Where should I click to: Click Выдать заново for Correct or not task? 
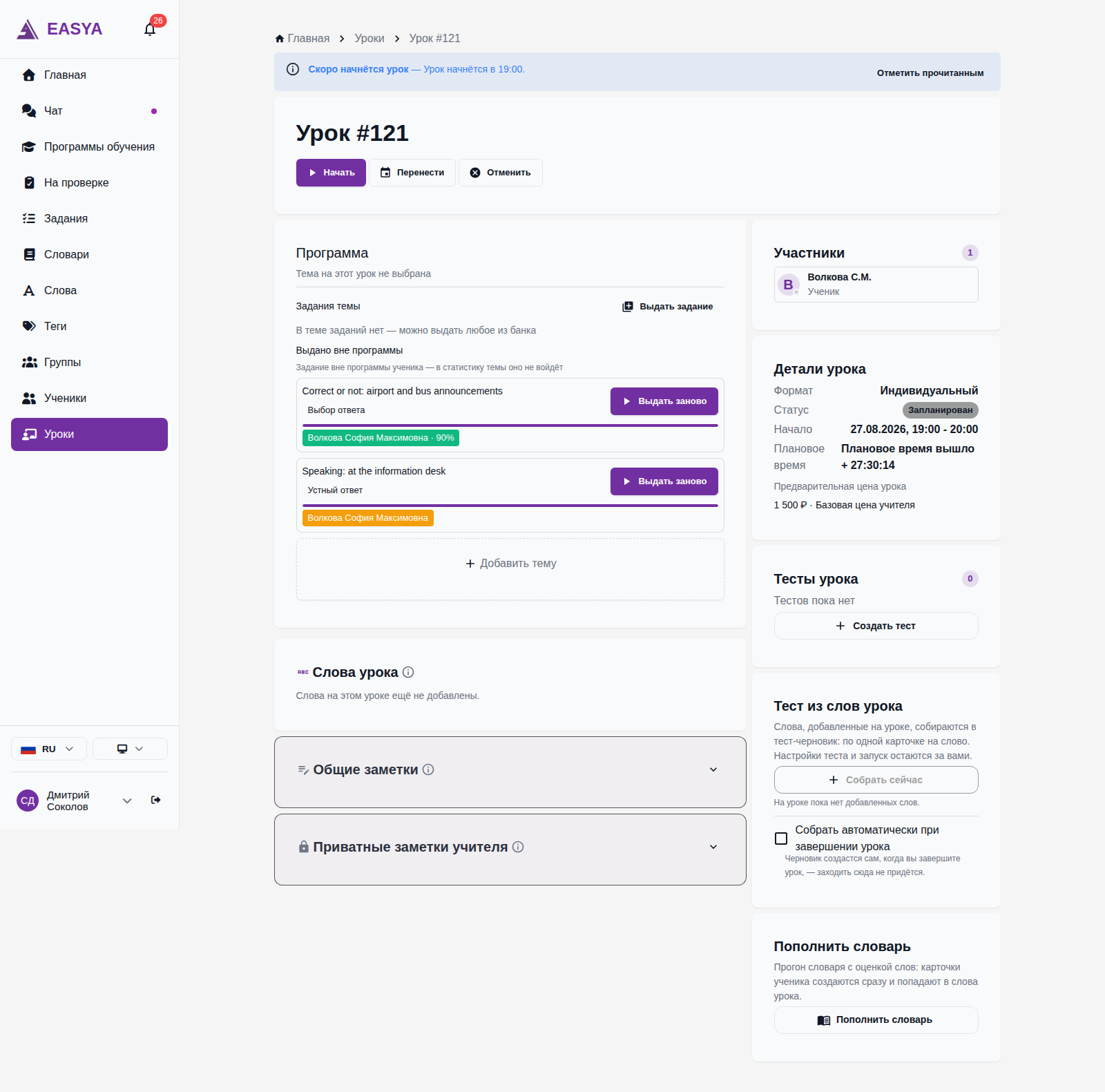click(664, 401)
